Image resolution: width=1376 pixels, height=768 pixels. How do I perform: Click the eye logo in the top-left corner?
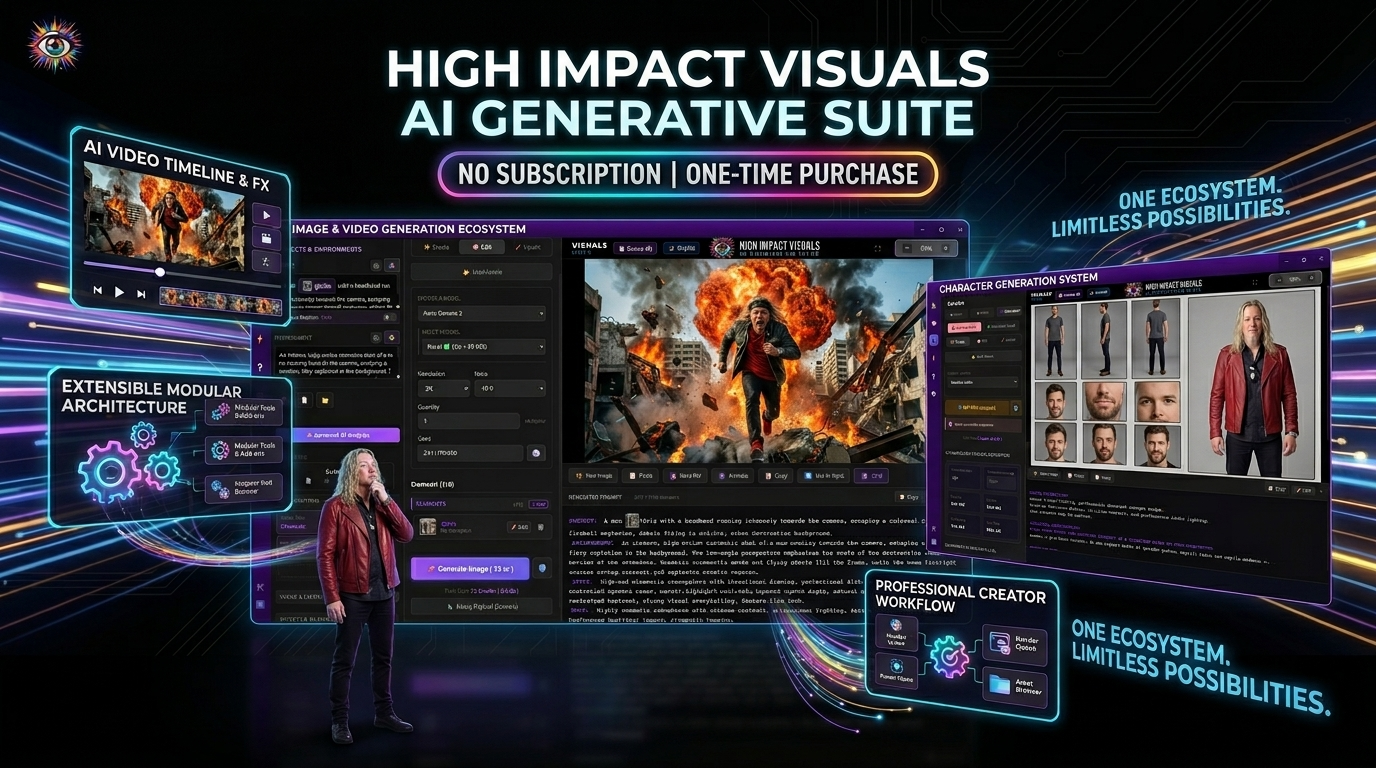pos(55,46)
